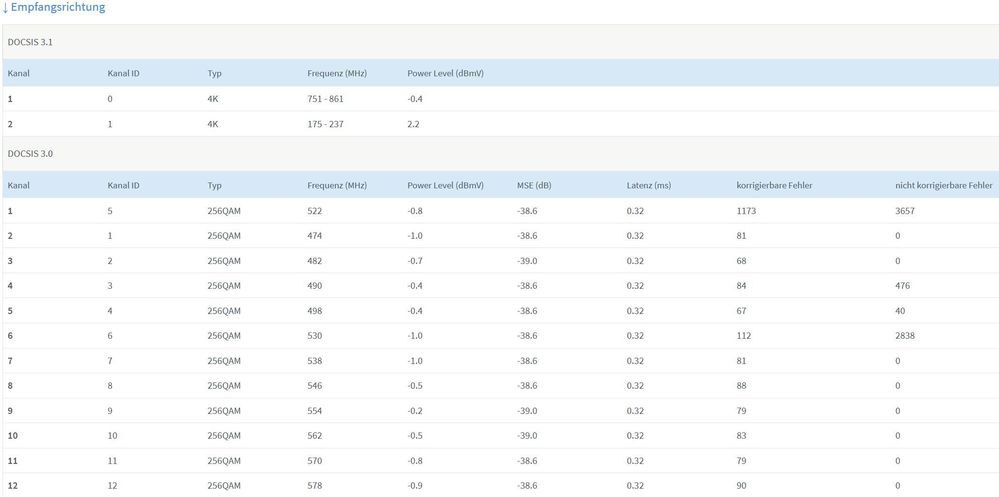Click 256QAM type in the 570 MHz row

point(224,461)
